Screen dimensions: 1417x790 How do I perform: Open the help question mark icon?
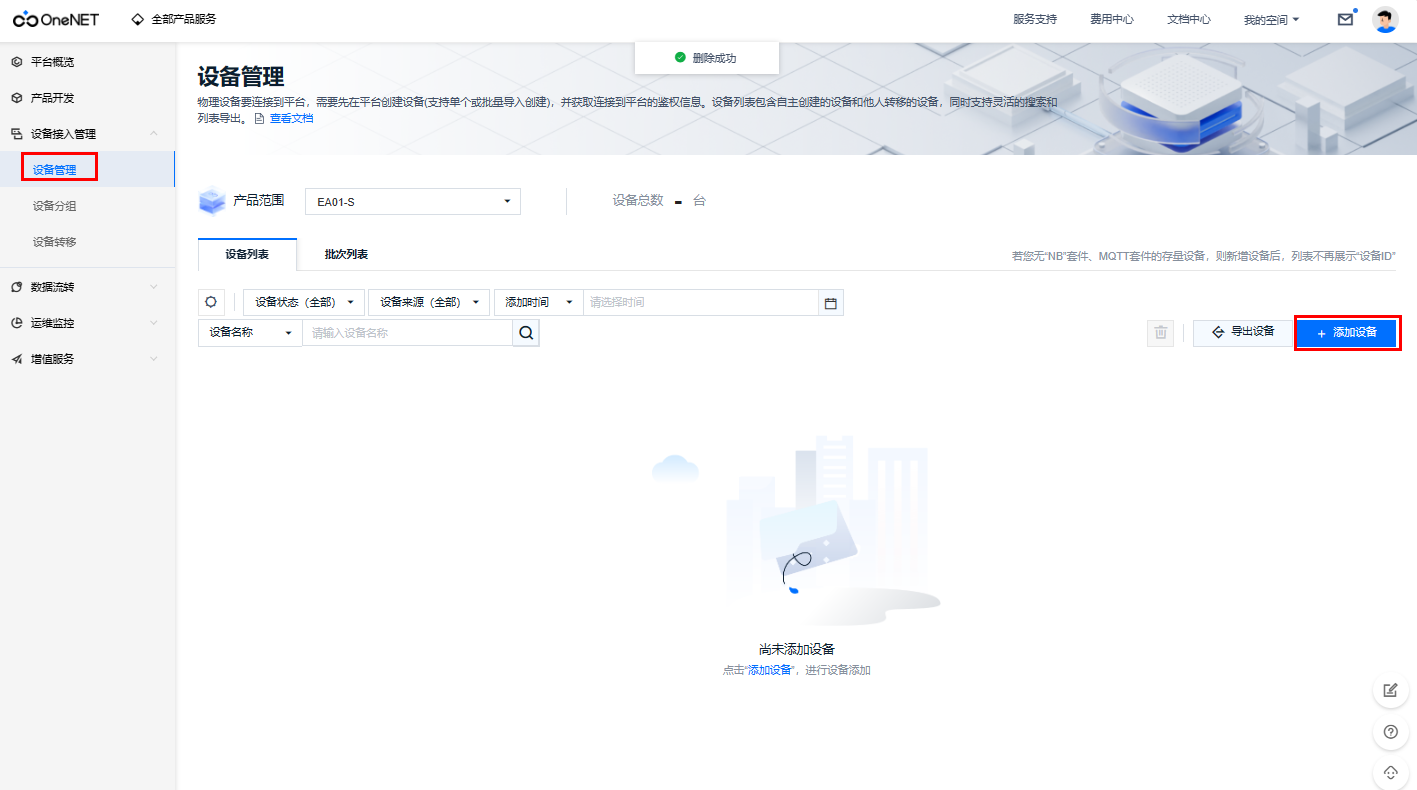click(x=1390, y=732)
